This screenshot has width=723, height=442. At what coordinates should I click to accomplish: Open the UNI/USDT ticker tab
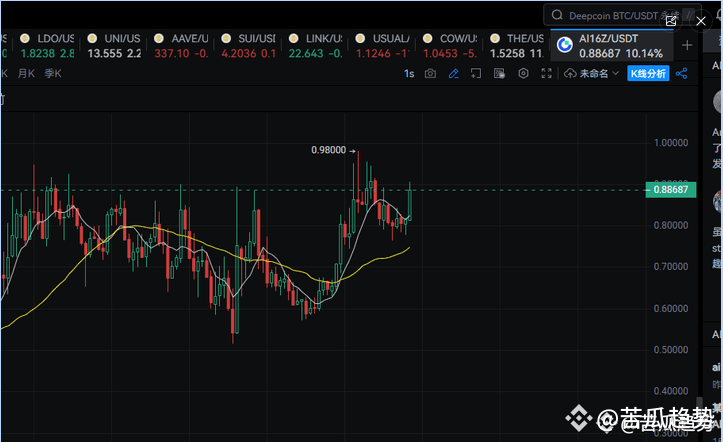pos(114,46)
